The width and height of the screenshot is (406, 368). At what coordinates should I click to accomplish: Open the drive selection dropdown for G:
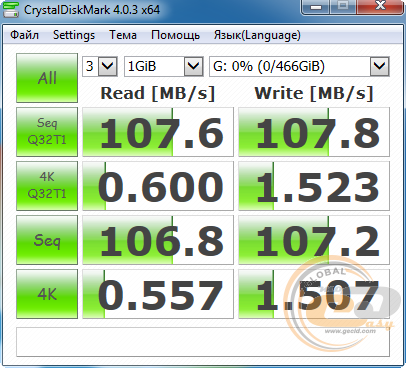coord(299,66)
